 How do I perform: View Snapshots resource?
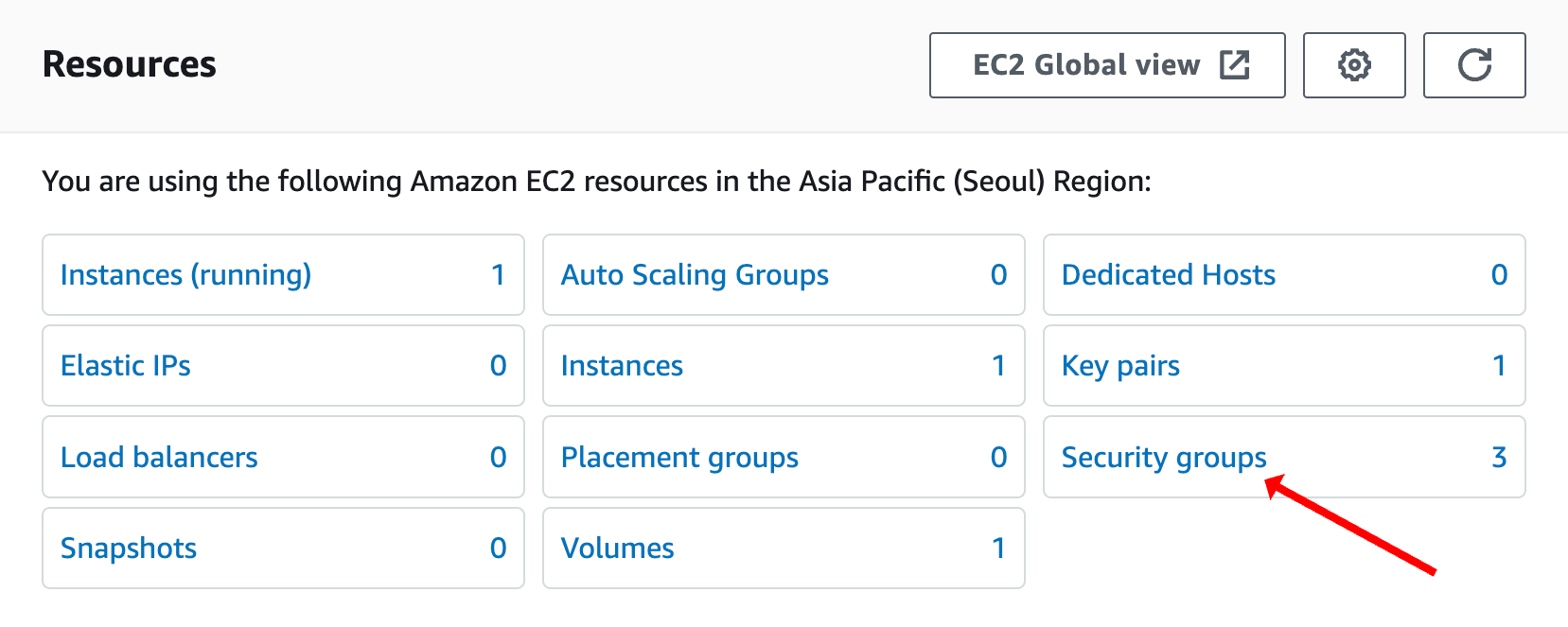(x=129, y=549)
